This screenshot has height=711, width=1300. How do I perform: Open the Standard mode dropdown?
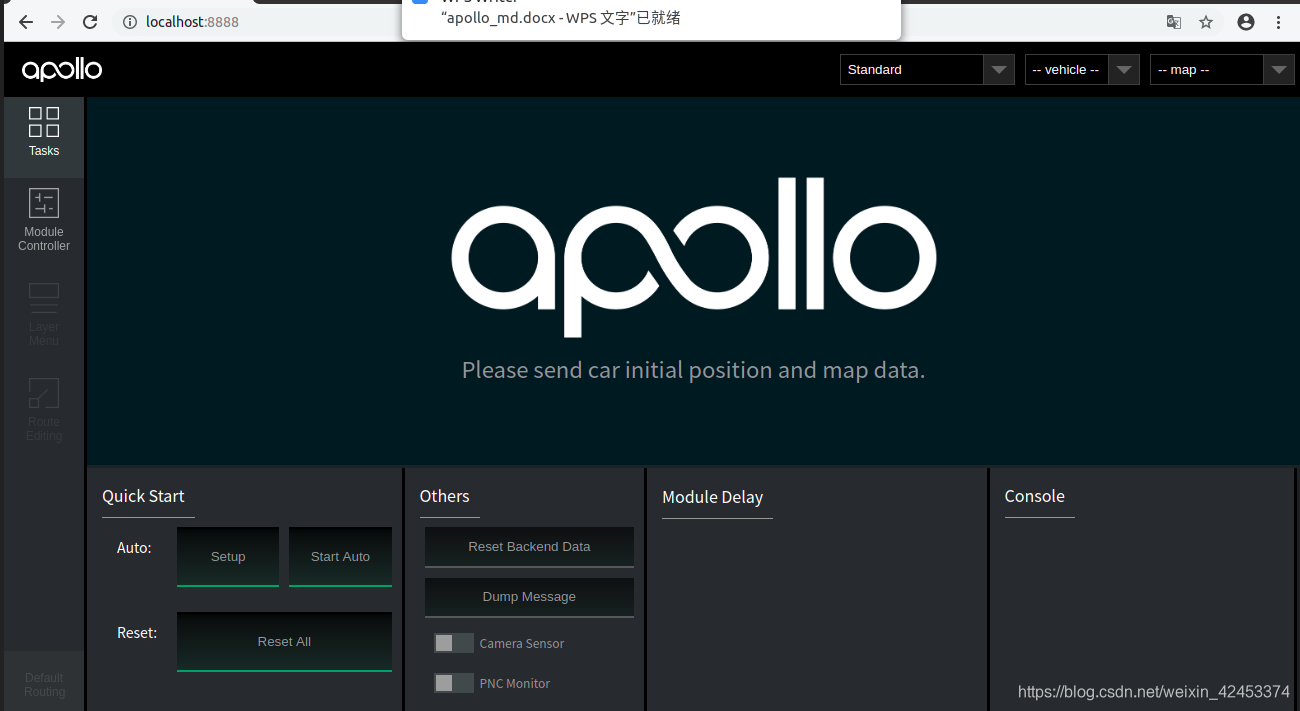click(927, 70)
